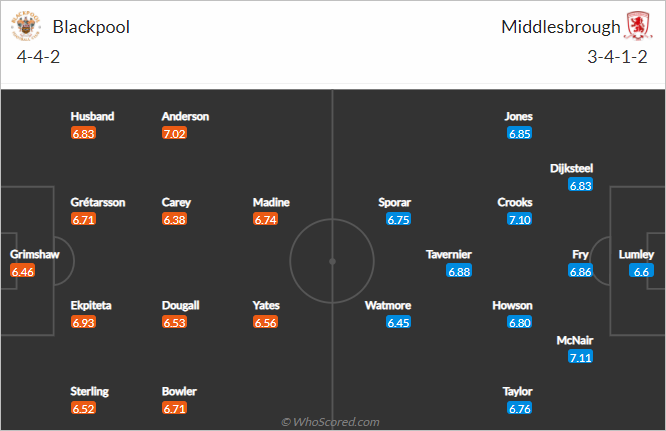Click the Middlesbrough 3-4-1-2 formation label
This screenshot has height=431, width=666.
(617, 57)
